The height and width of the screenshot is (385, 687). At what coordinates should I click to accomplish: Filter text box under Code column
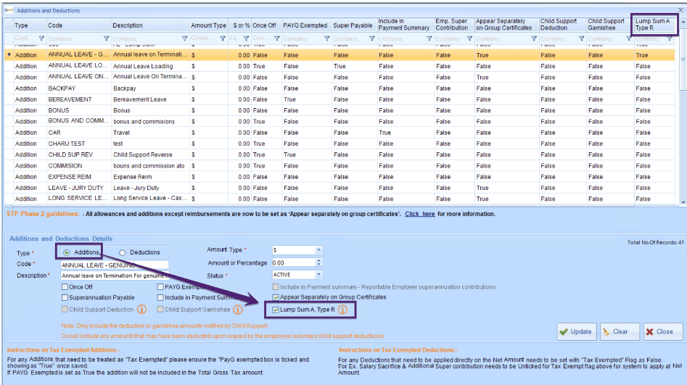tap(74, 39)
